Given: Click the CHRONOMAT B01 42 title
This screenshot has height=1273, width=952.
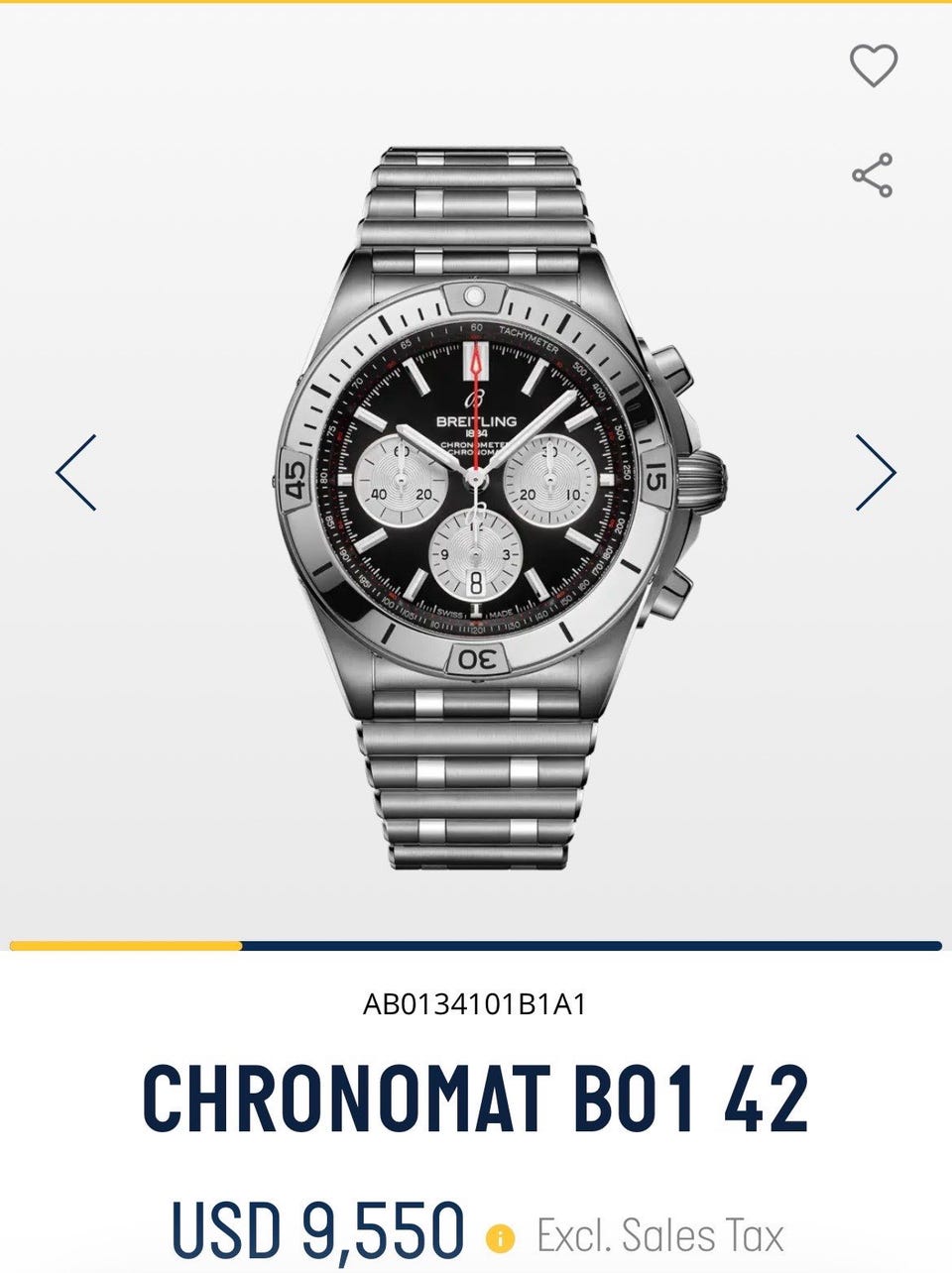Looking at the screenshot, I should tap(475, 1099).
